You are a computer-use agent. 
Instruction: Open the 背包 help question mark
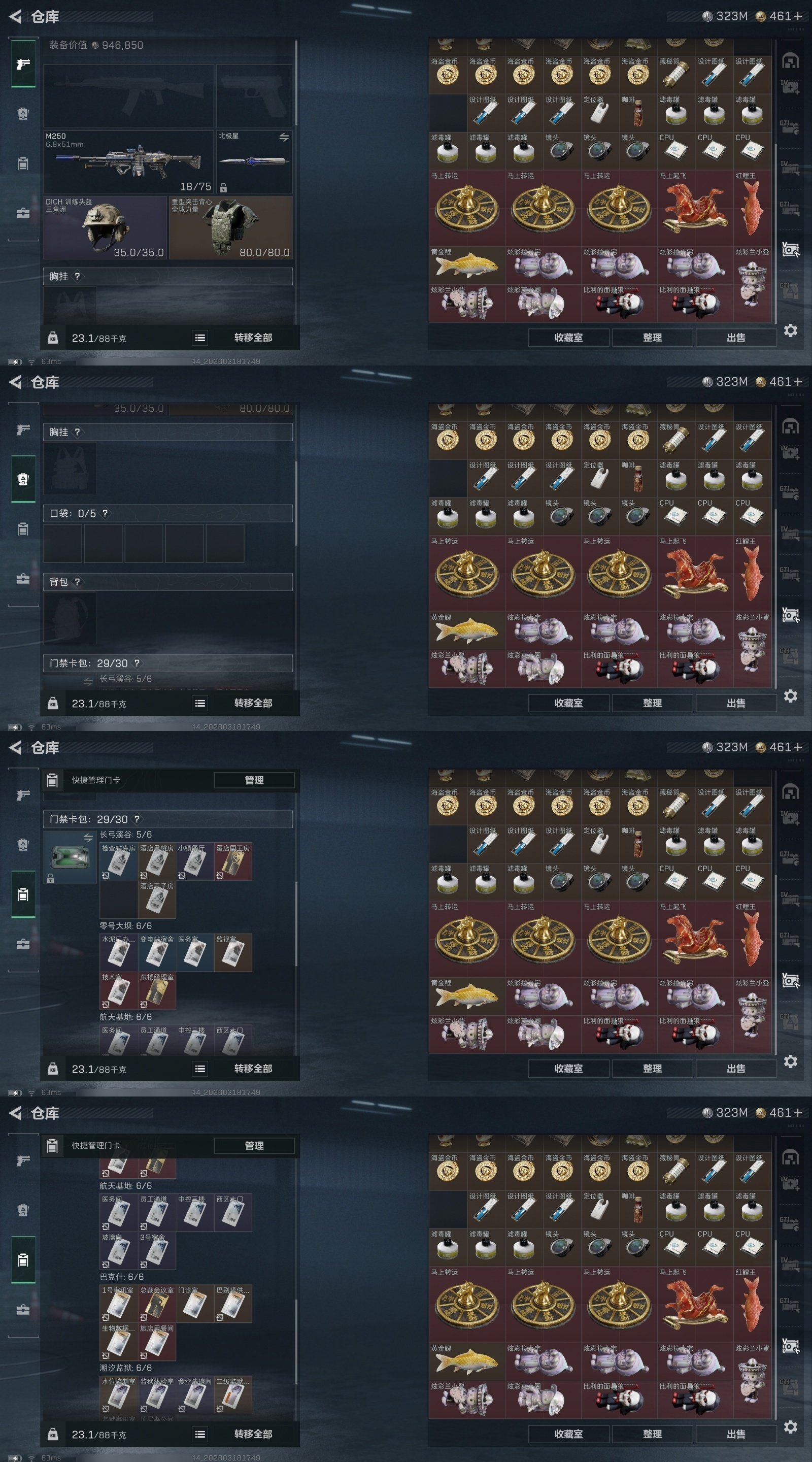(x=77, y=582)
